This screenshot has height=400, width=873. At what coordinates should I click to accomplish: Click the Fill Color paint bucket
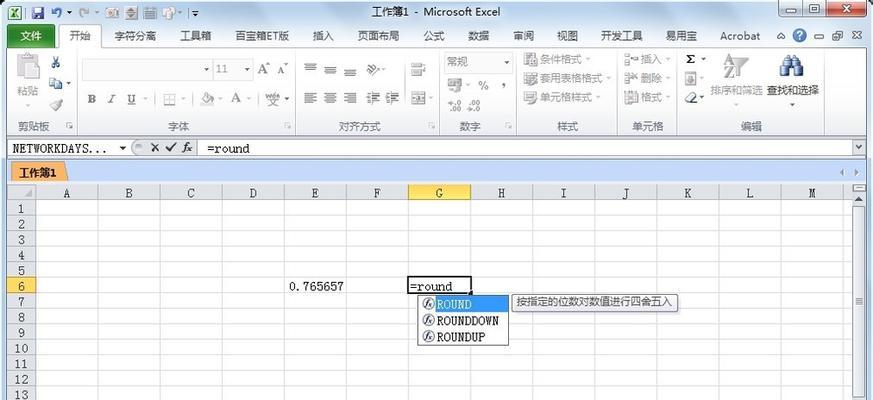pos(207,99)
